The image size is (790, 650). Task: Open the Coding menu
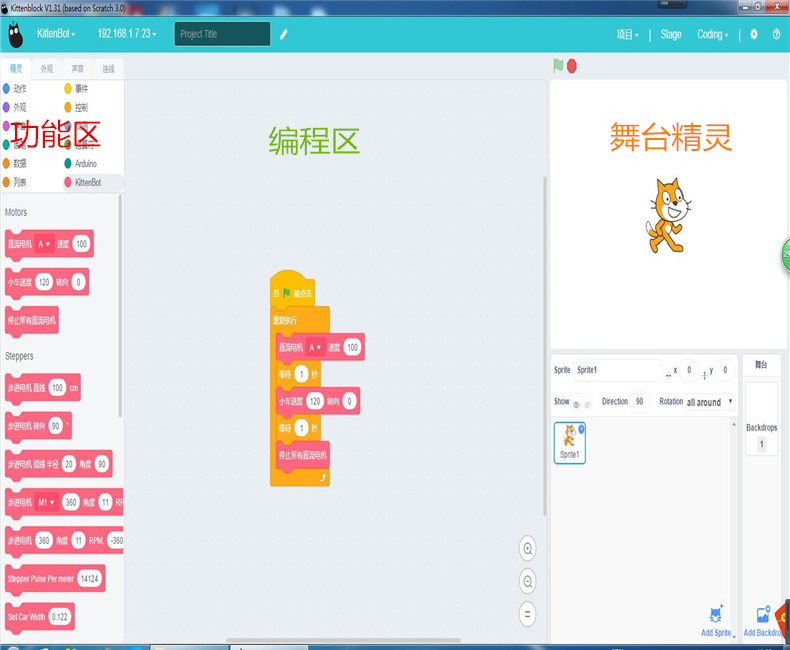coord(712,34)
